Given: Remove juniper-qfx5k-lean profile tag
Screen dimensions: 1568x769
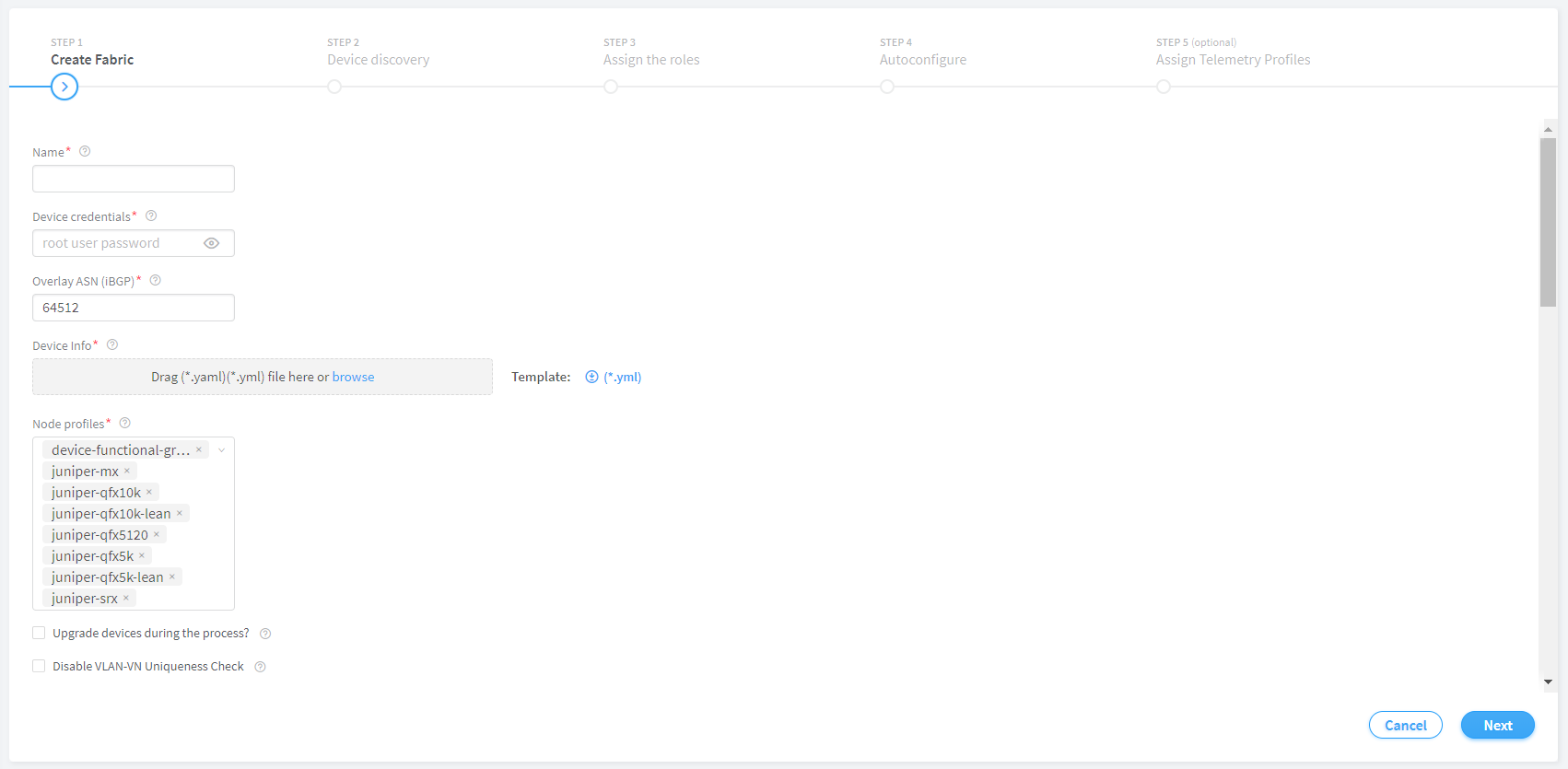Looking at the screenshot, I should (x=172, y=577).
